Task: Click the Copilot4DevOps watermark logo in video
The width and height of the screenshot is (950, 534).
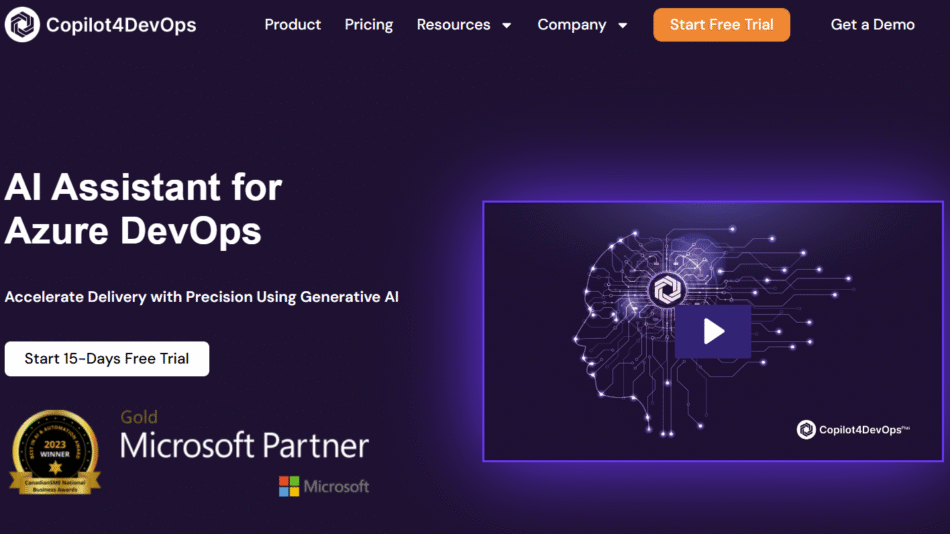Action: click(x=853, y=430)
